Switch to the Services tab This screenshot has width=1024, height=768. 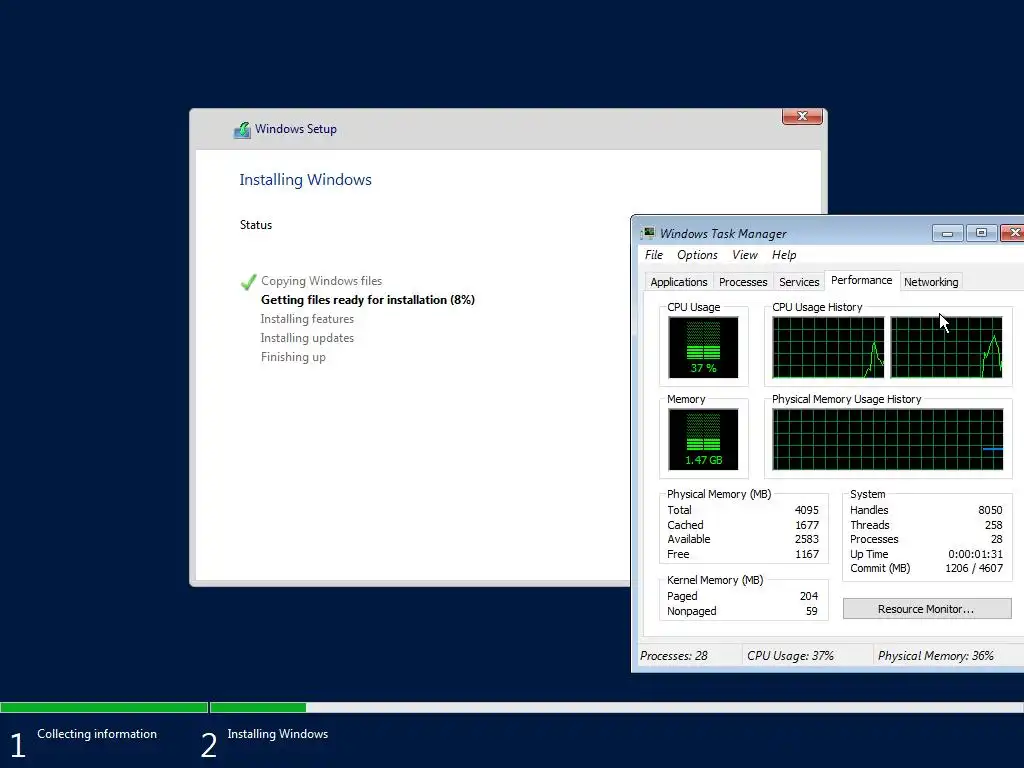[x=799, y=282]
